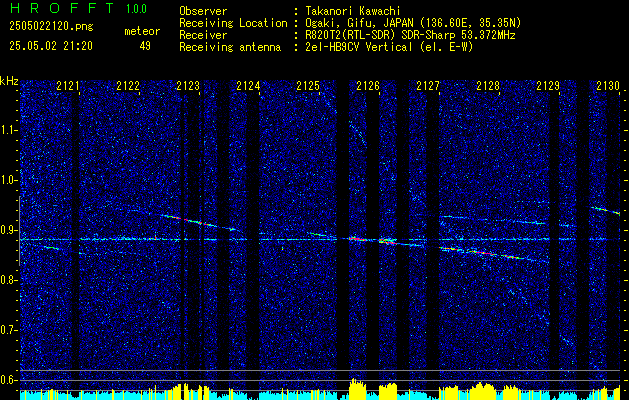Click the 1.0 frequency axis label
Screen dimensions: 629x400
click(x=9, y=180)
